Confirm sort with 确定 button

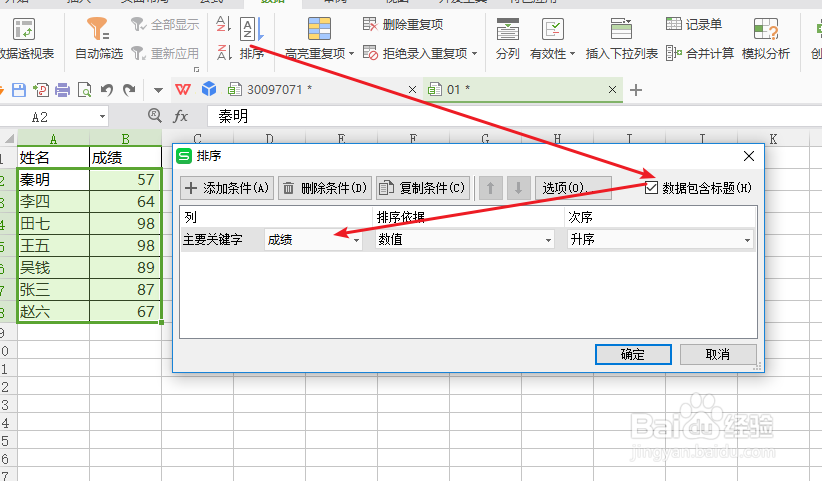pyautogui.click(x=633, y=355)
